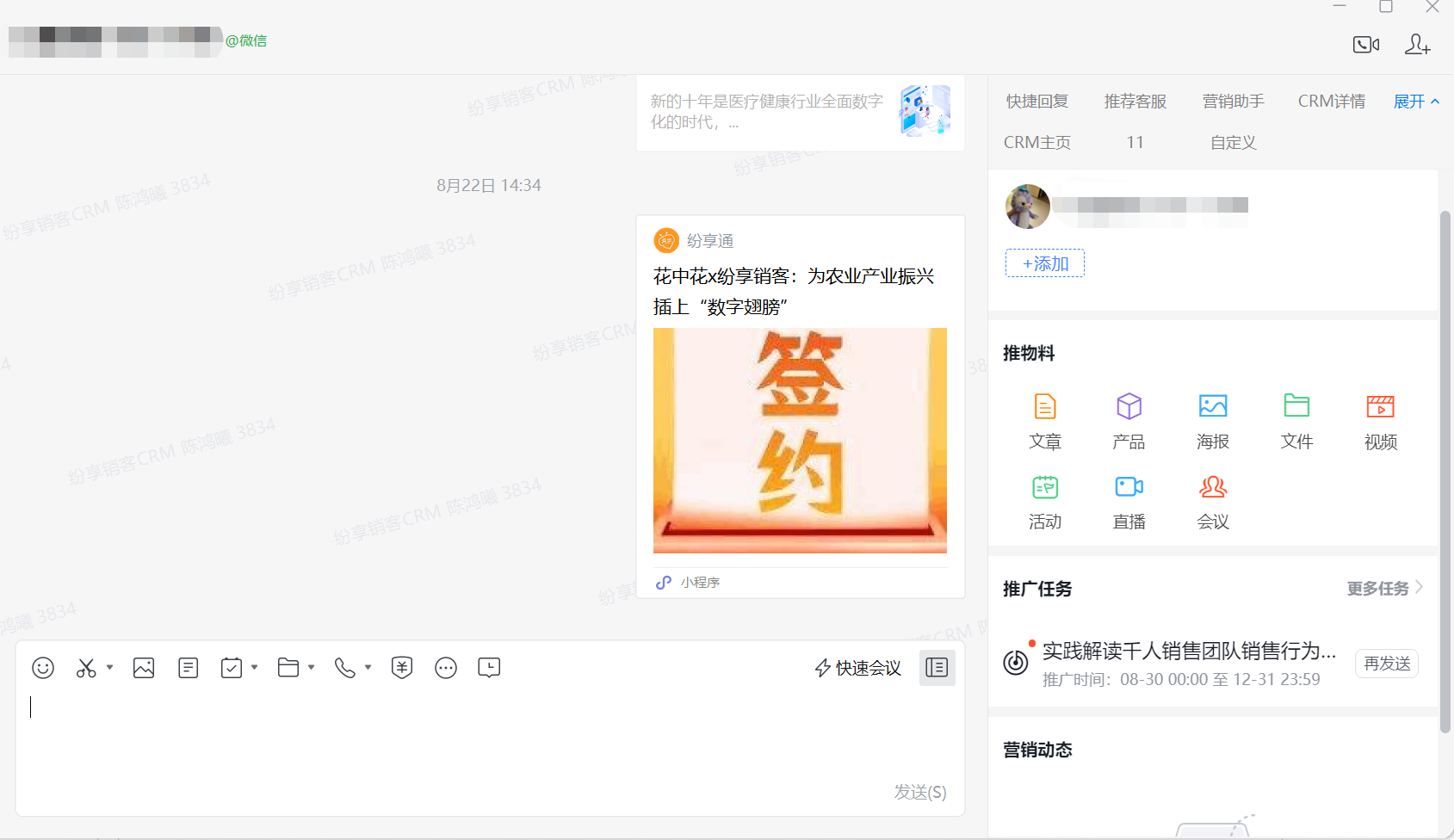1454x840 pixels.
Task: Click the medical article thumbnail image
Action: pyautogui.click(x=925, y=110)
